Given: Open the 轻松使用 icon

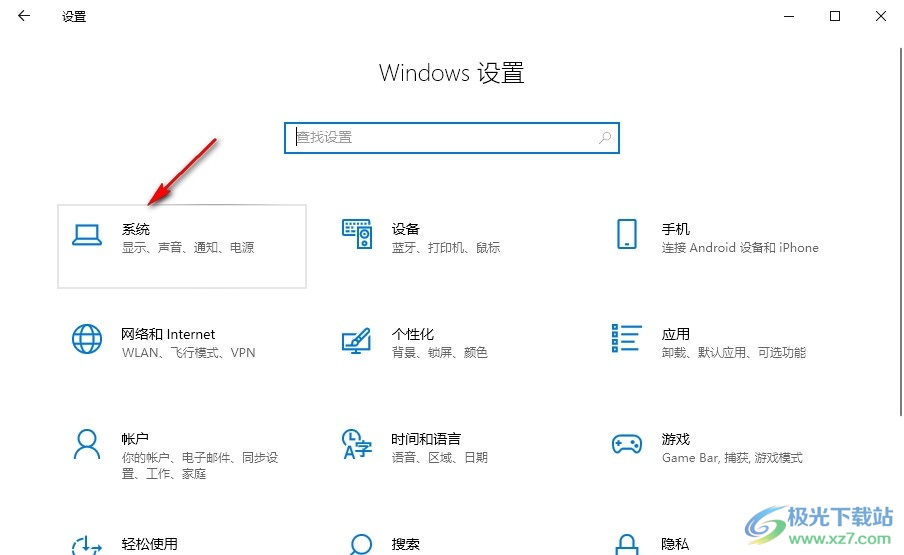Looking at the screenshot, I should click(87, 545).
